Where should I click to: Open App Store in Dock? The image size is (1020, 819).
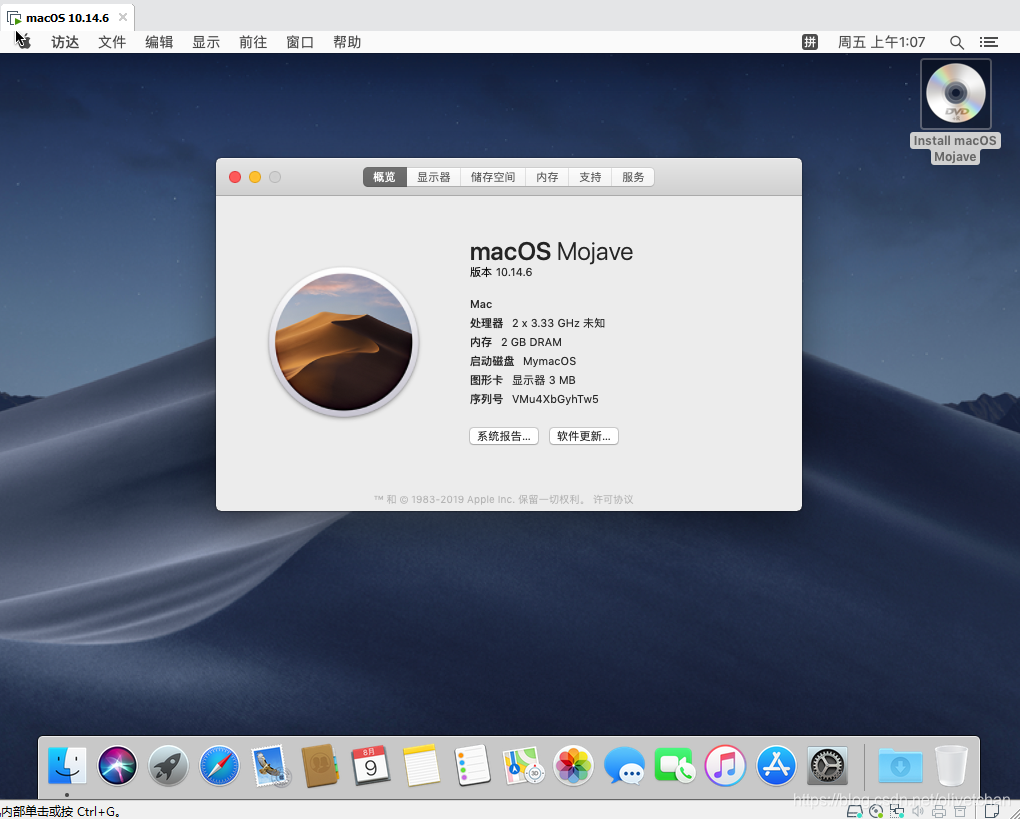776,766
